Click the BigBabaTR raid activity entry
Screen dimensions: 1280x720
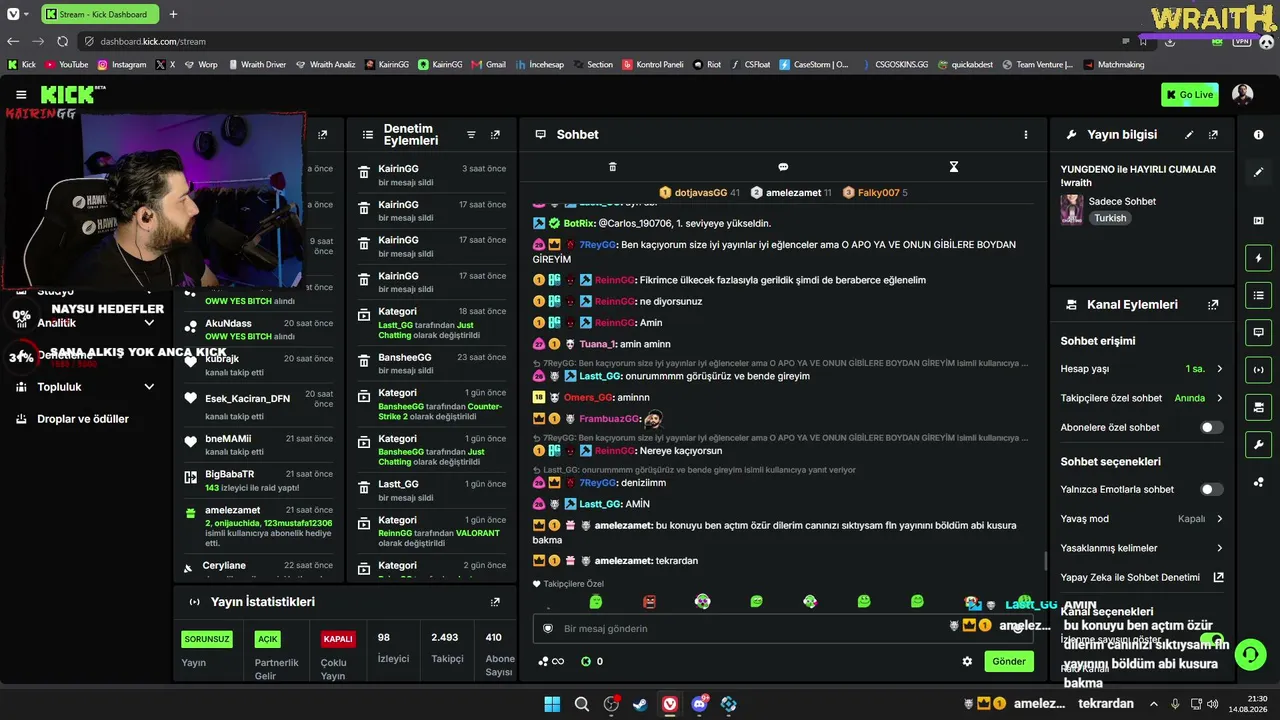point(259,481)
